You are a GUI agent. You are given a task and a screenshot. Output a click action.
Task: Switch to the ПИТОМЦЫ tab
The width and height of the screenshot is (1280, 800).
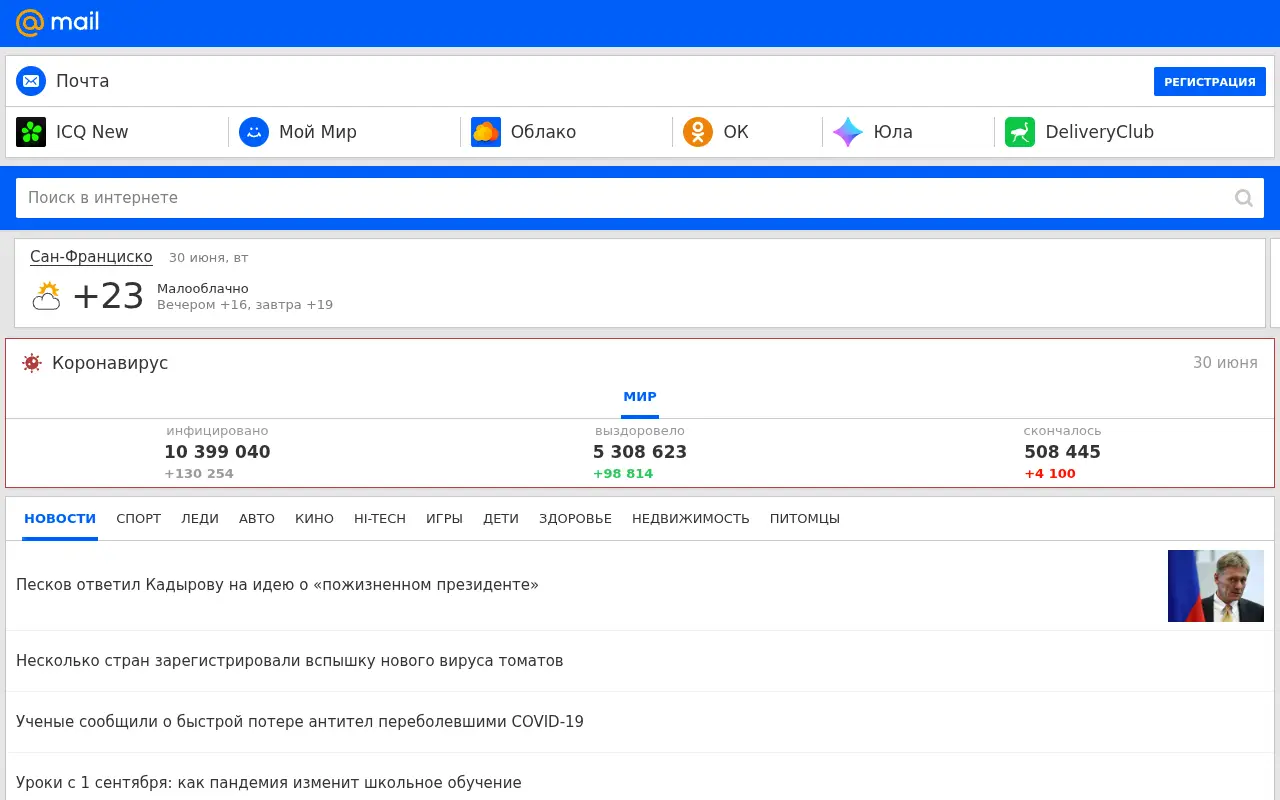(805, 519)
